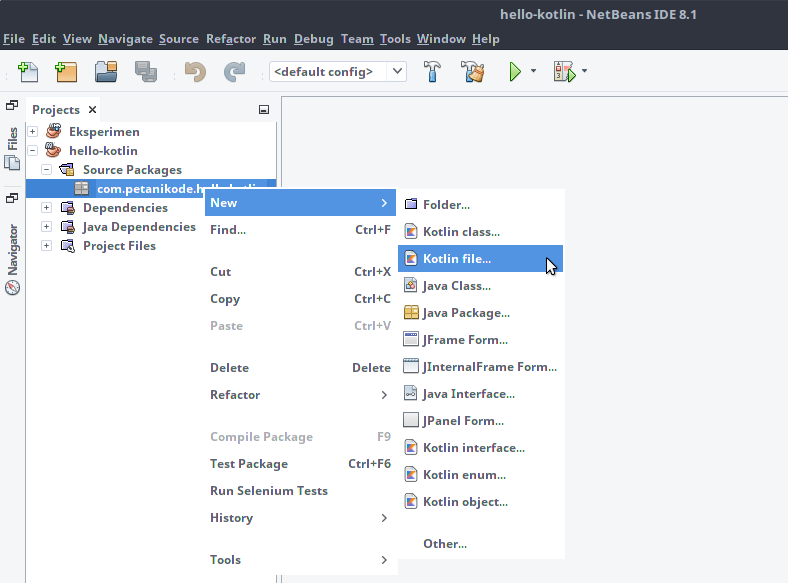Viewport: 788px width, 583px height.
Task: Choose New in the context menu
Action: (301, 203)
